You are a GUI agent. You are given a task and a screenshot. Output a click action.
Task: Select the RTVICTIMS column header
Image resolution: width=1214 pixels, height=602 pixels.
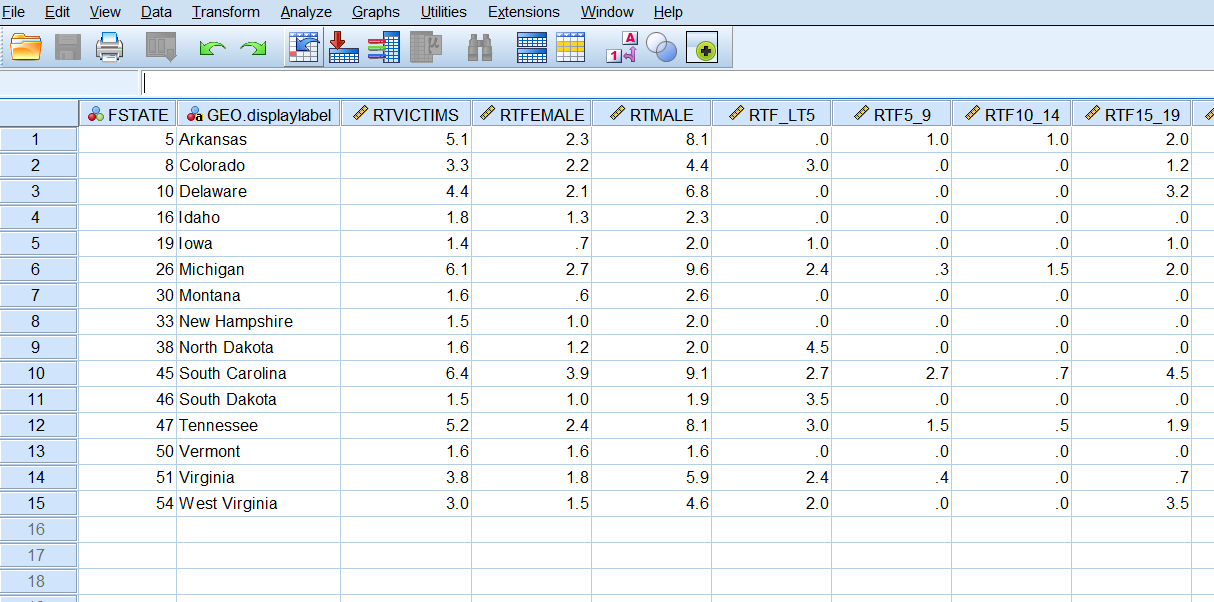pyautogui.click(x=406, y=114)
